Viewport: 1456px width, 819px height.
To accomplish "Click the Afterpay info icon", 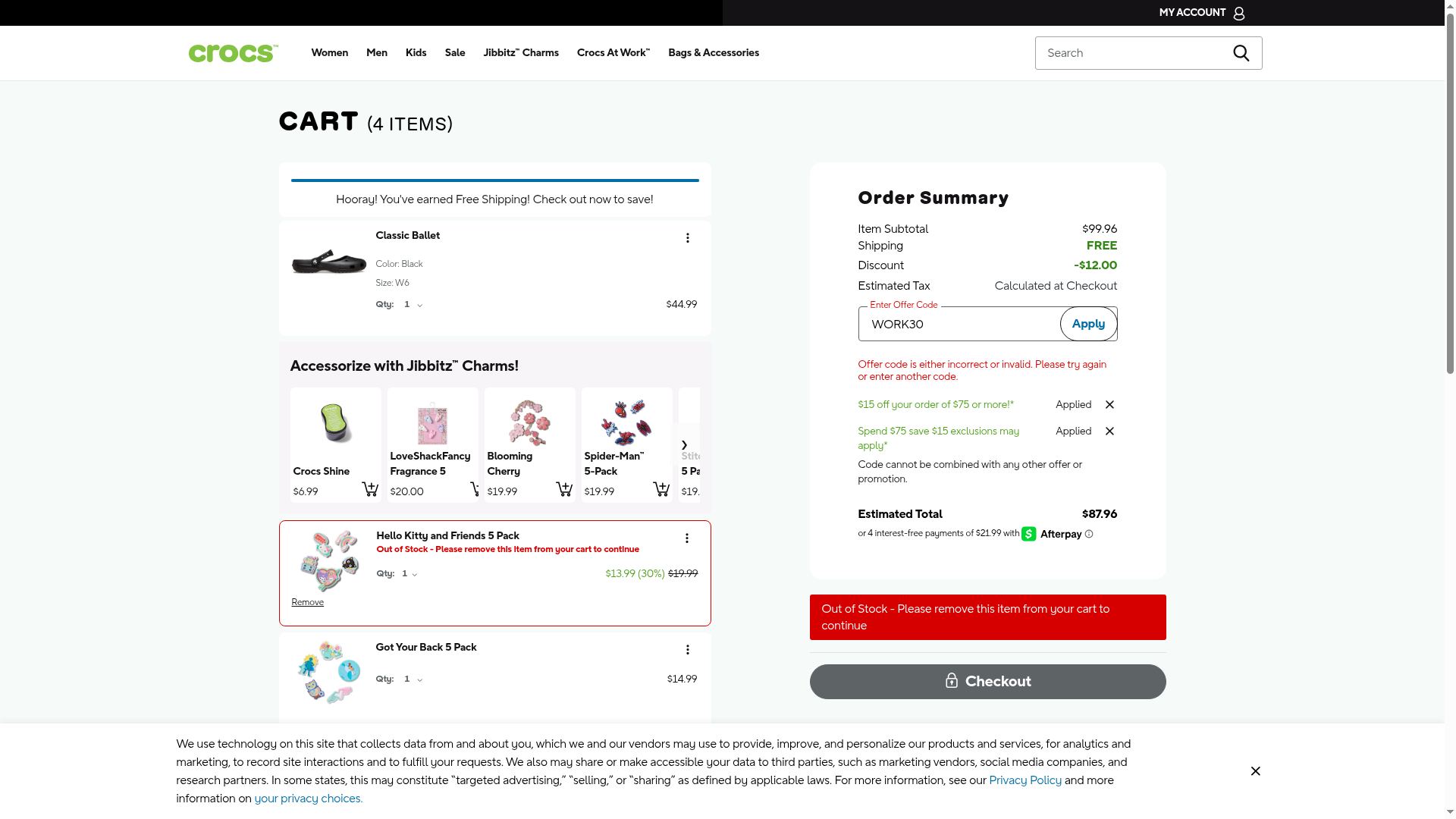I will pyautogui.click(x=1089, y=534).
